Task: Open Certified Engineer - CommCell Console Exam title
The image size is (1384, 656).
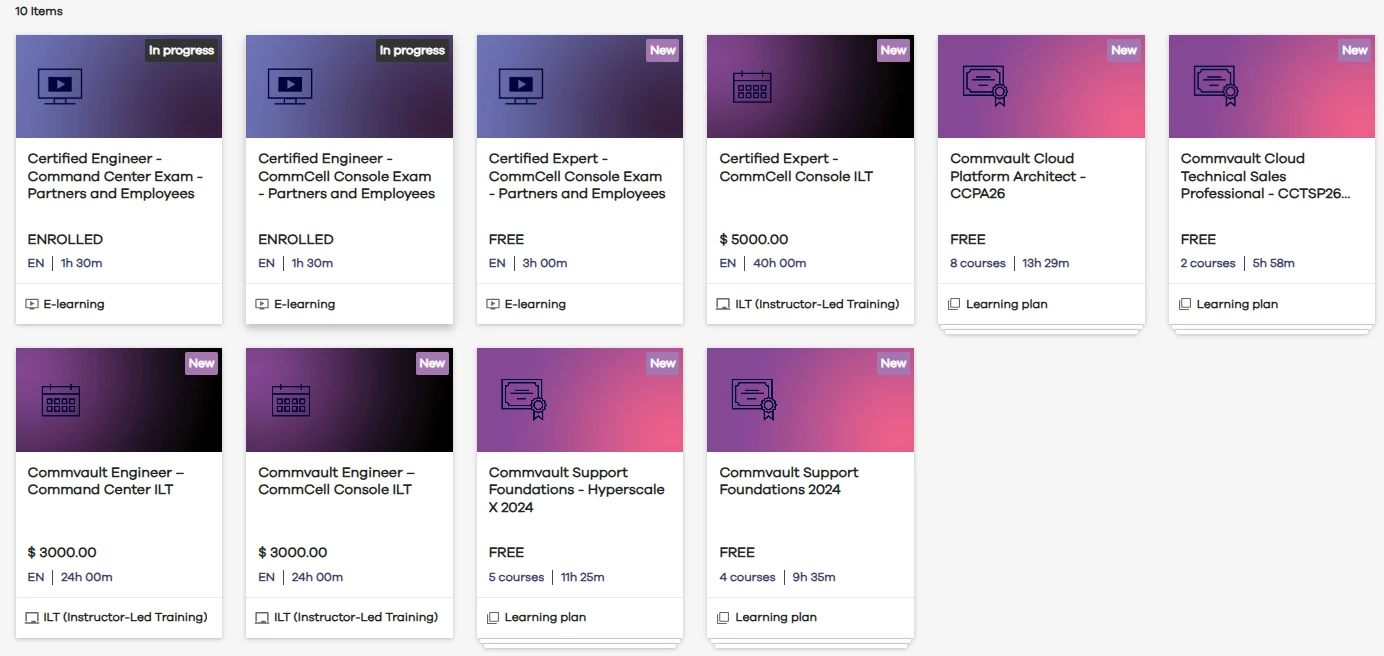Action: tap(346, 176)
